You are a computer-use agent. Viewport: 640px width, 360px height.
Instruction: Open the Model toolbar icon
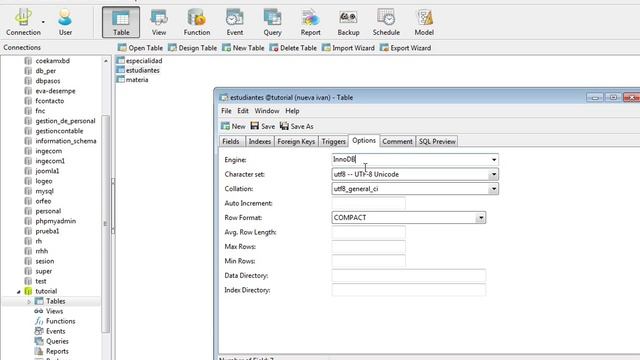click(424, 22)
